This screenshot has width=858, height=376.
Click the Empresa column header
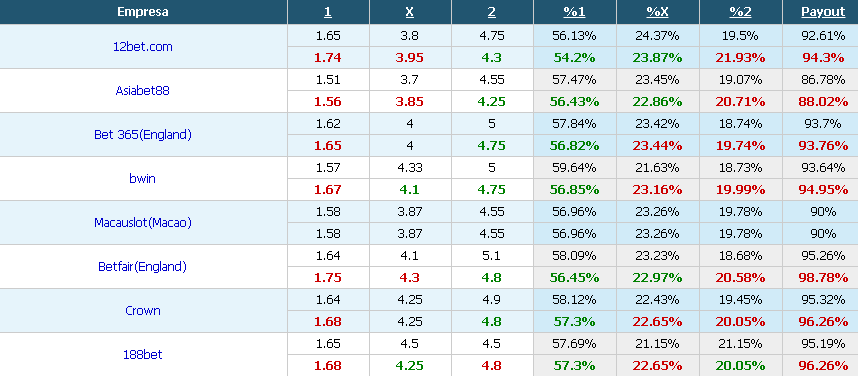coord(142,12)
